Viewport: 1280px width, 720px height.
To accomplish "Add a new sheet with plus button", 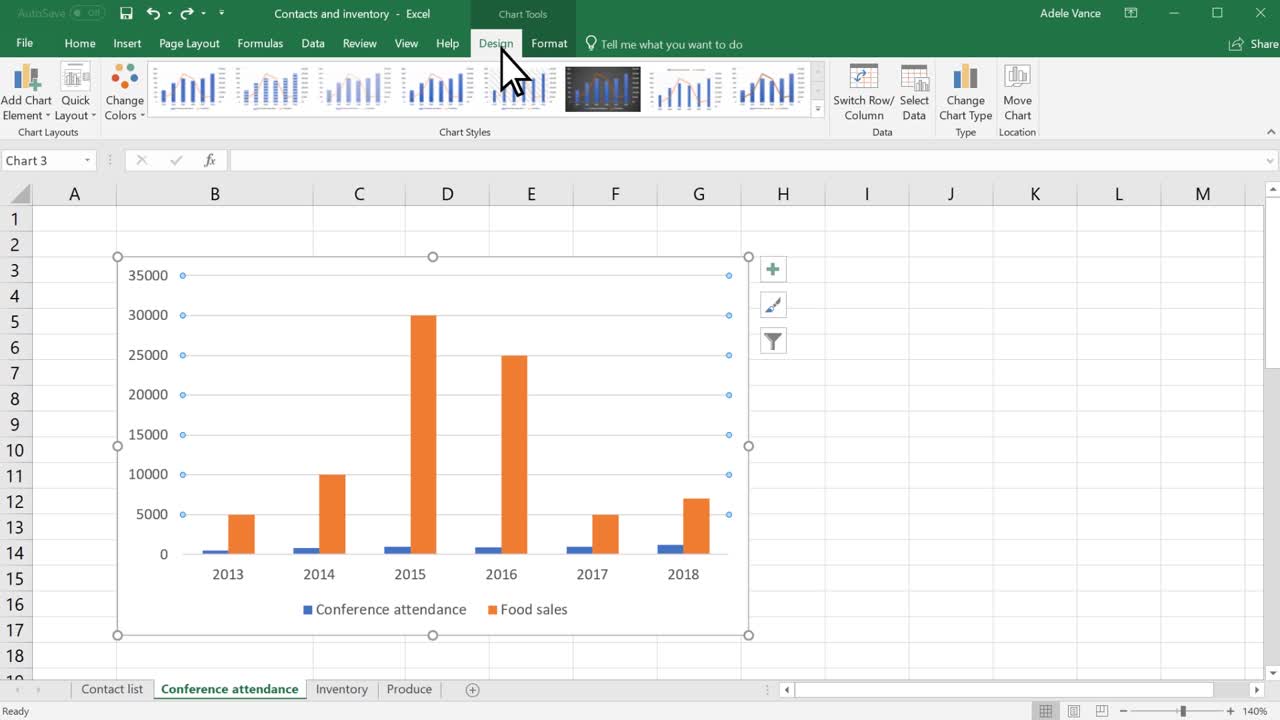I will [x=473, y=690].
